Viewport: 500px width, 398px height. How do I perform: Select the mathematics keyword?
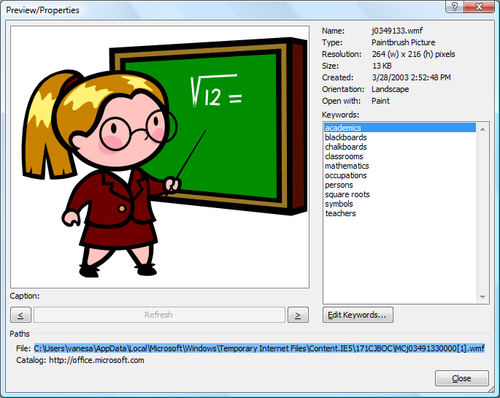(347, 166)
